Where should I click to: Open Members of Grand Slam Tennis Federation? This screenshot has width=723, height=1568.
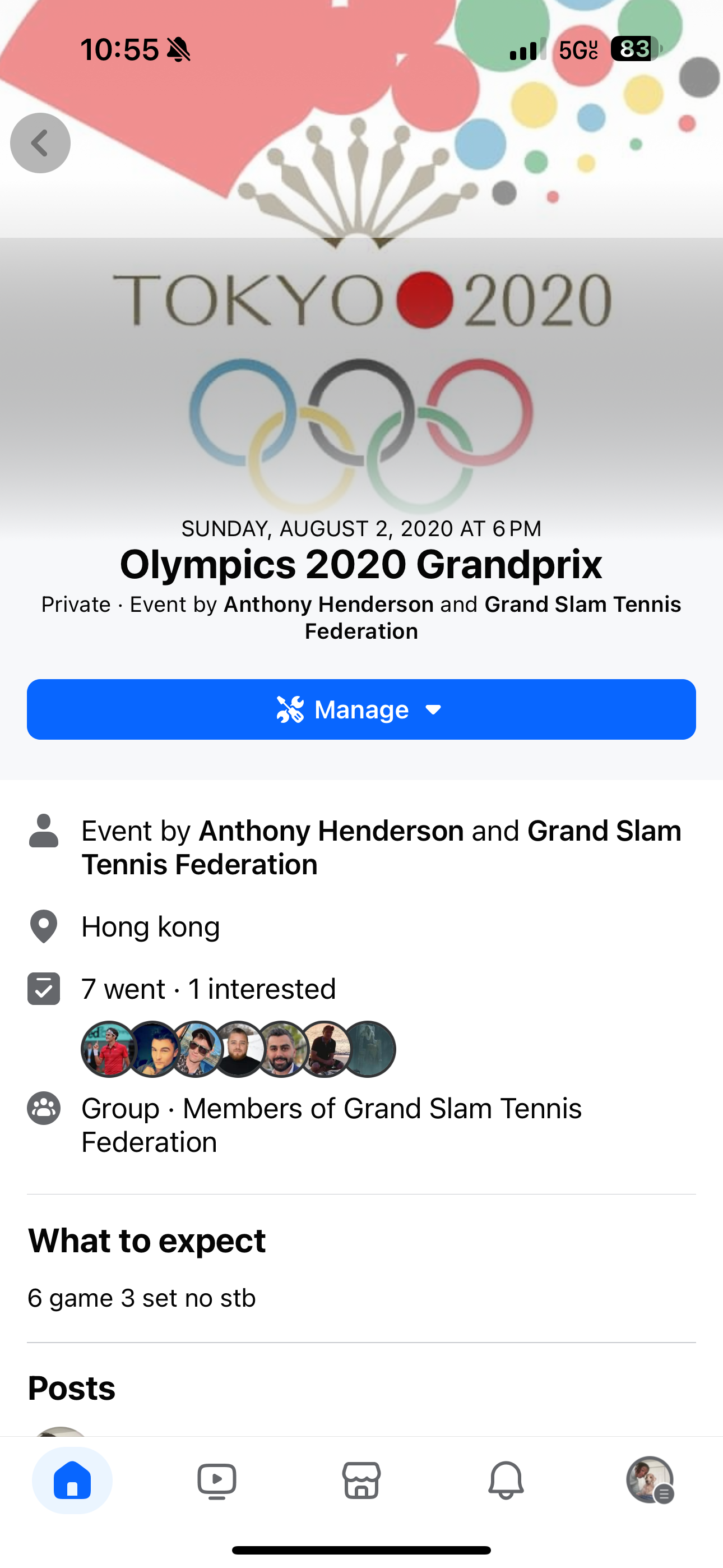[332, 1125]
